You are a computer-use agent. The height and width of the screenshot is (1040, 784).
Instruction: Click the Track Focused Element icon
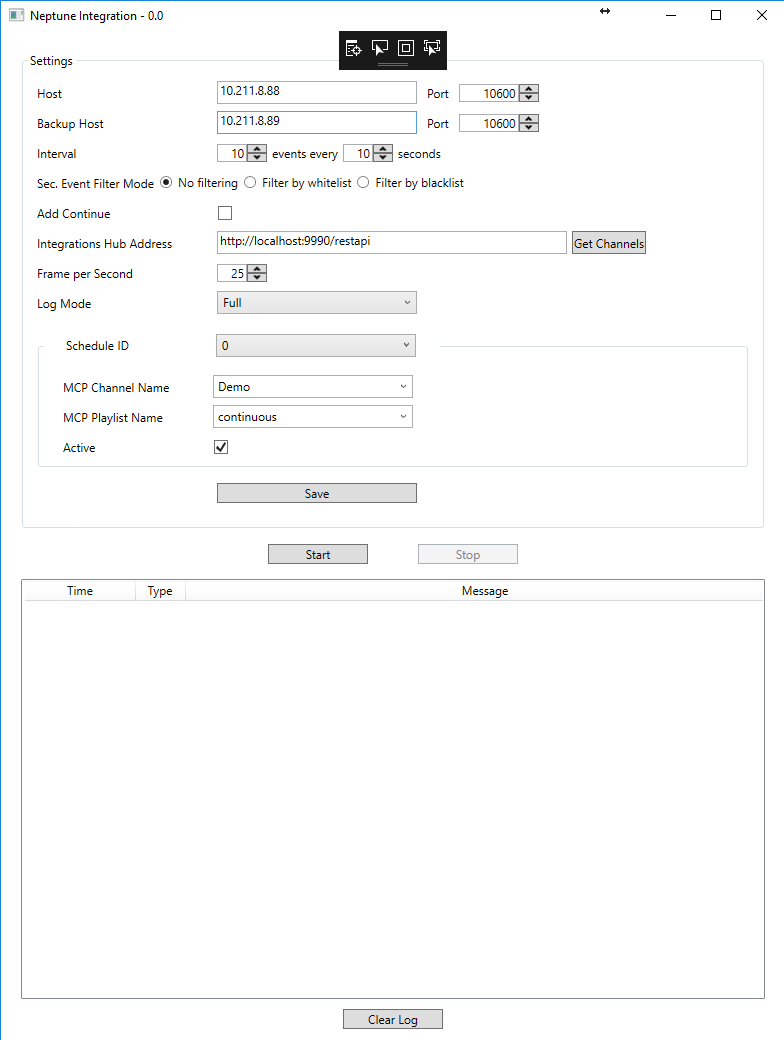click(x=432, y=48)
